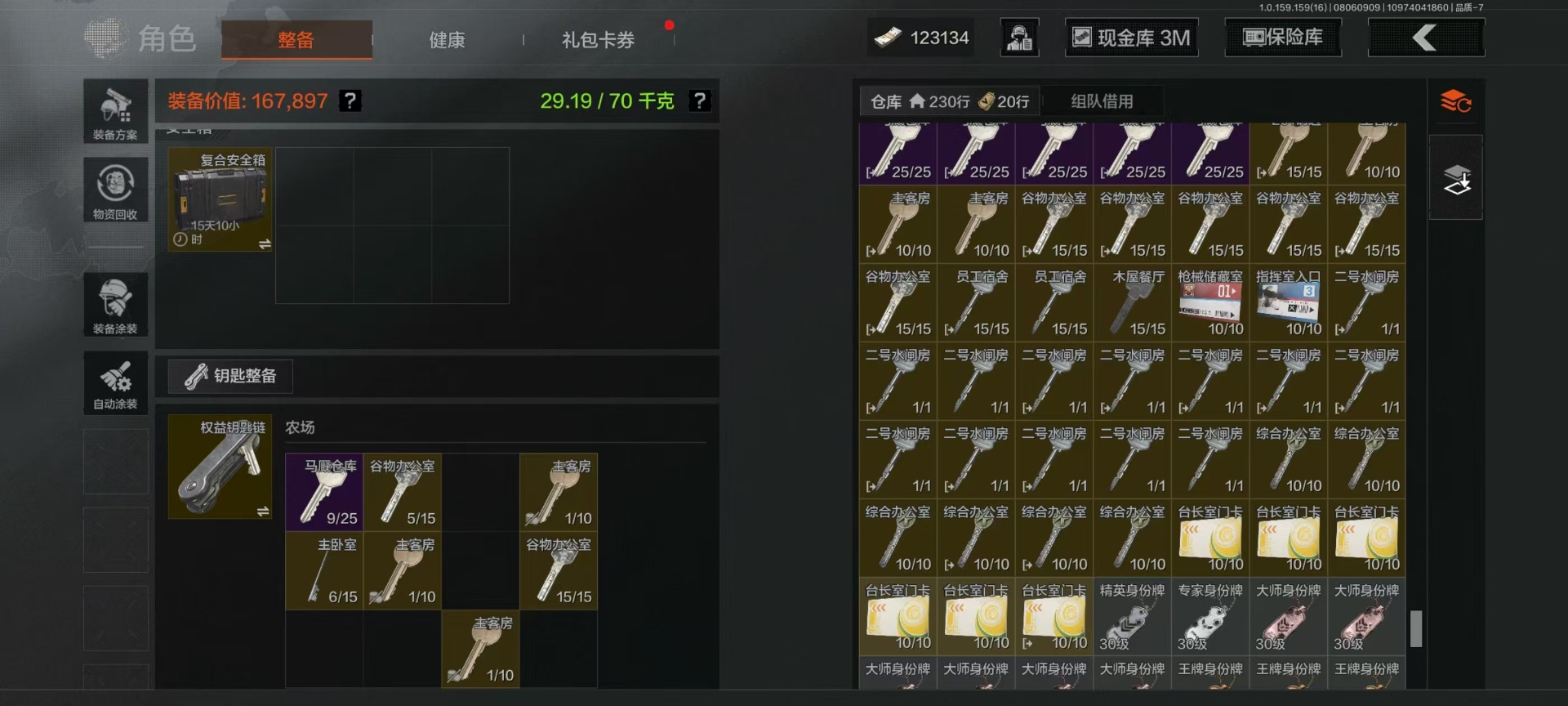The width and height of the screenshot is (1568, 706).
Task: Toggle swap arrows on 复合安全箱
Action: click(x=265, y=244)
